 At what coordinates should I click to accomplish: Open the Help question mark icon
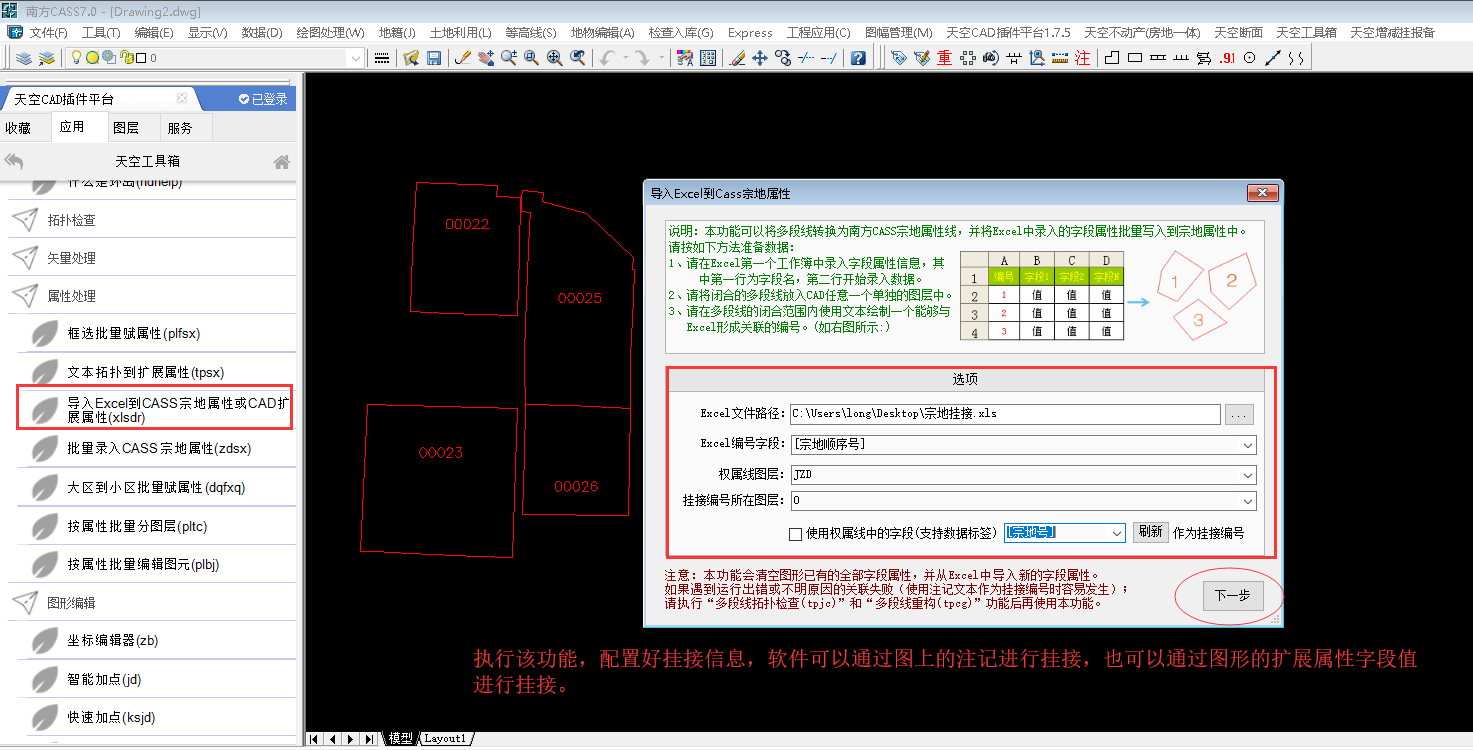coord(858,58)
